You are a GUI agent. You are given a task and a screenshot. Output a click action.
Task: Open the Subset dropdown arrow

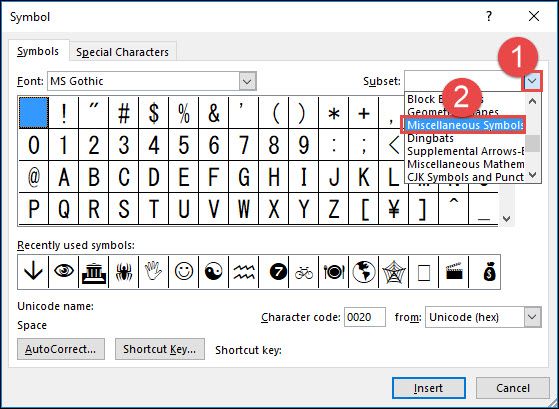click(x=532, y=81)
